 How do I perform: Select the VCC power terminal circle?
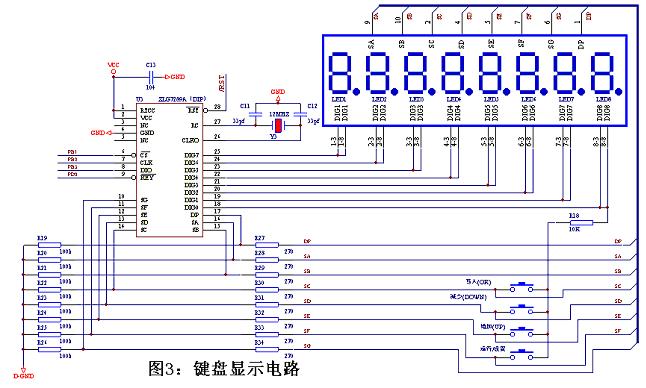click(x=114, y=72)
